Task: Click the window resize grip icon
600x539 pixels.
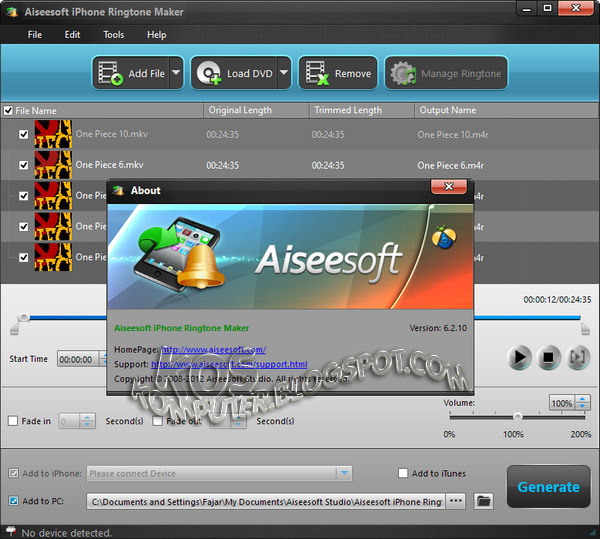Action: tap(593, 532)
